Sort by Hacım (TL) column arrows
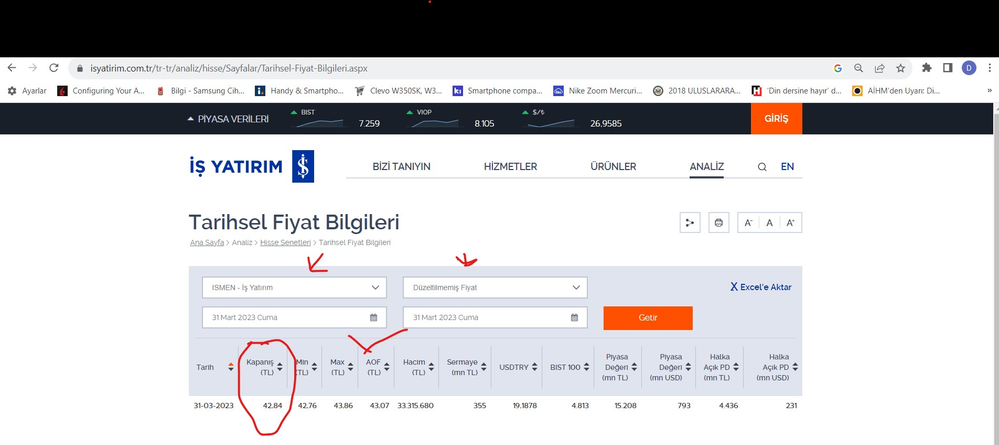This screenshot has width=999, height=445. 431,367
